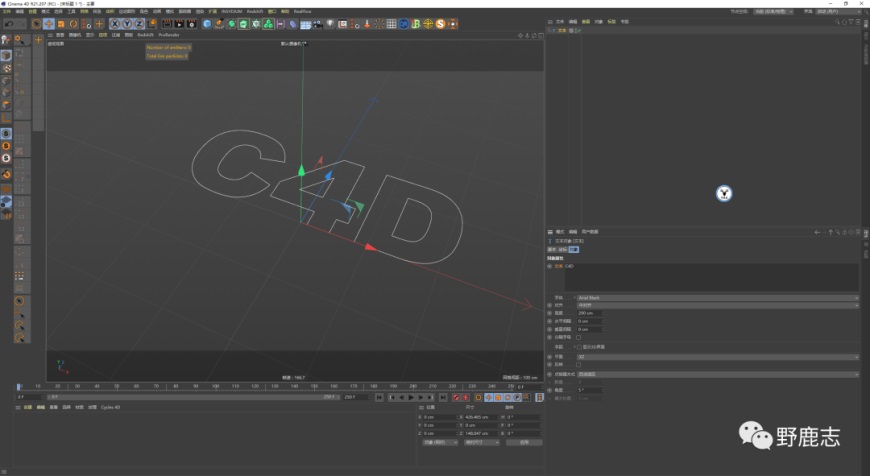
Task: Click the size X field 426.465 cm
Action: point(480,417)
